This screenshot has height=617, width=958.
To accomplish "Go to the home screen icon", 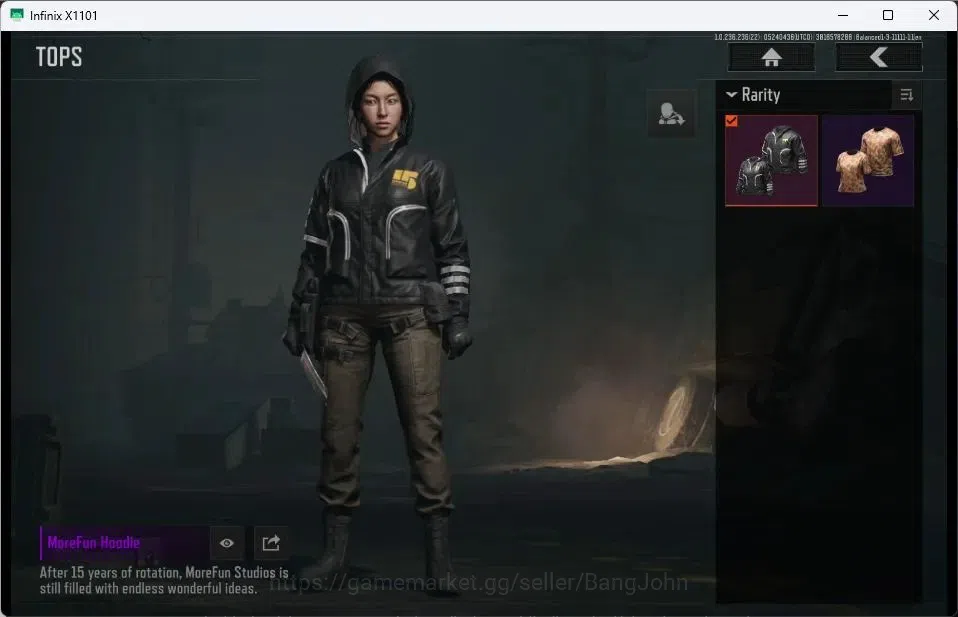I will click(771, 57).
